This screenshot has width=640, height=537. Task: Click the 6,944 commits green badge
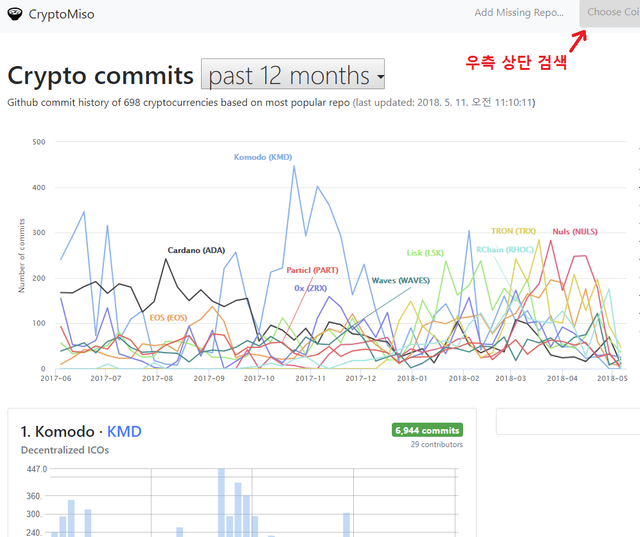point(427,430)
